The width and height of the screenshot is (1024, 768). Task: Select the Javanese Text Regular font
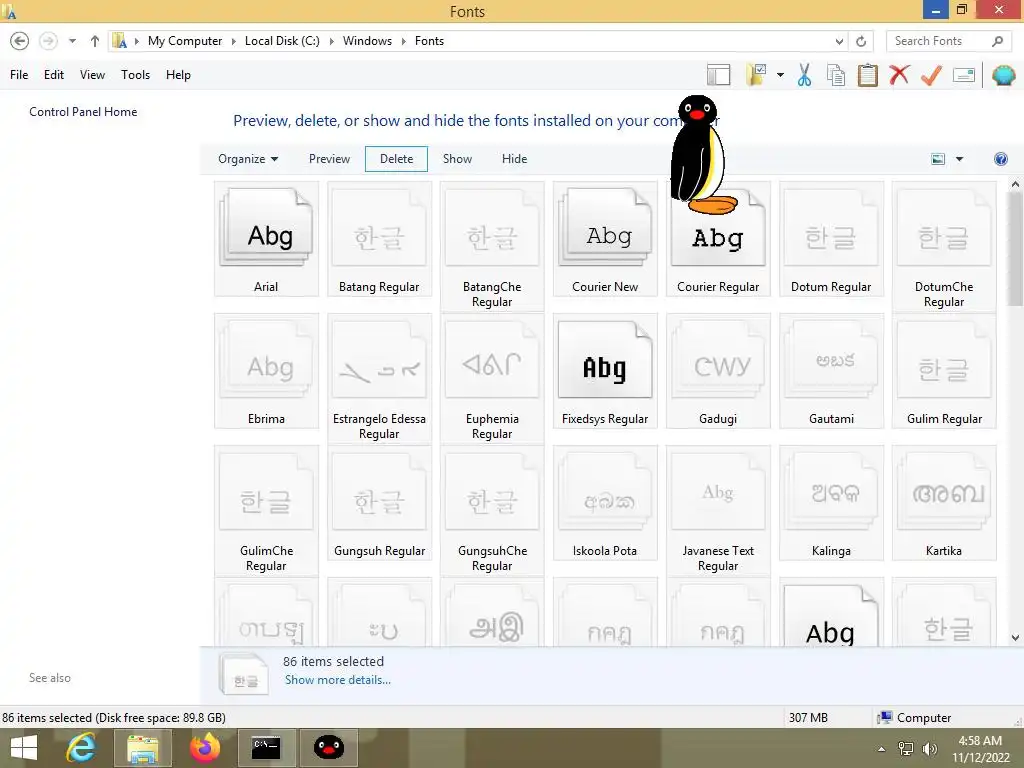click(x=718, y=511)
